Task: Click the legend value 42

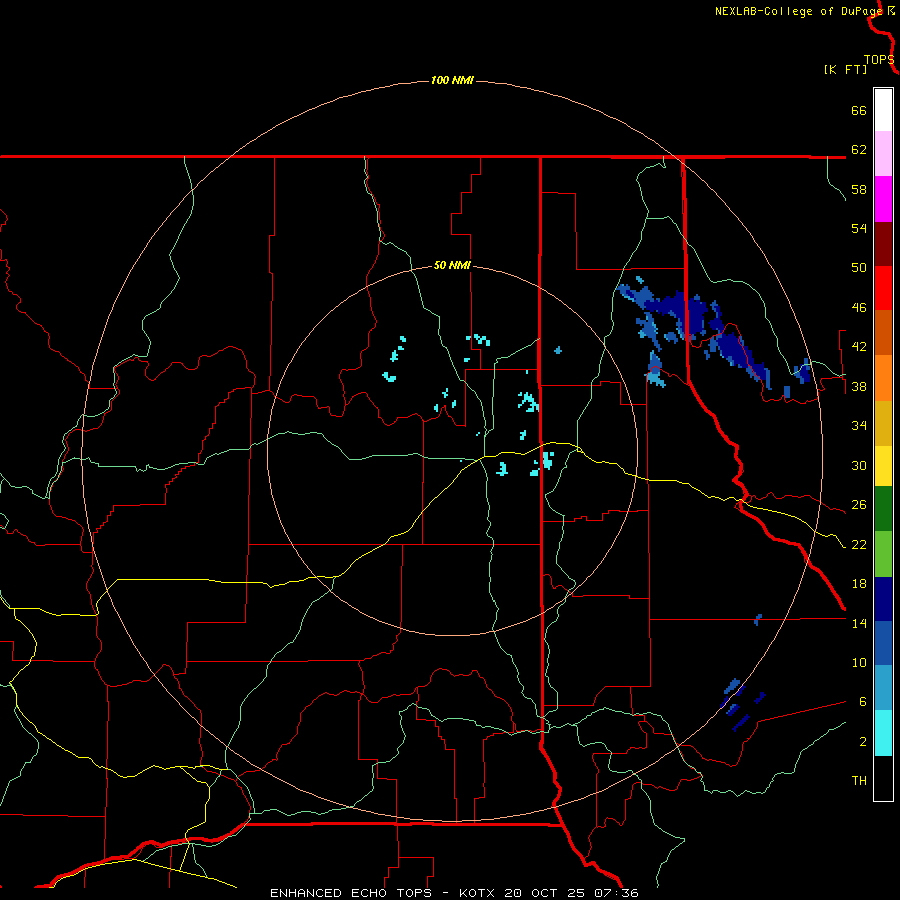Action: tap(859, 346)
